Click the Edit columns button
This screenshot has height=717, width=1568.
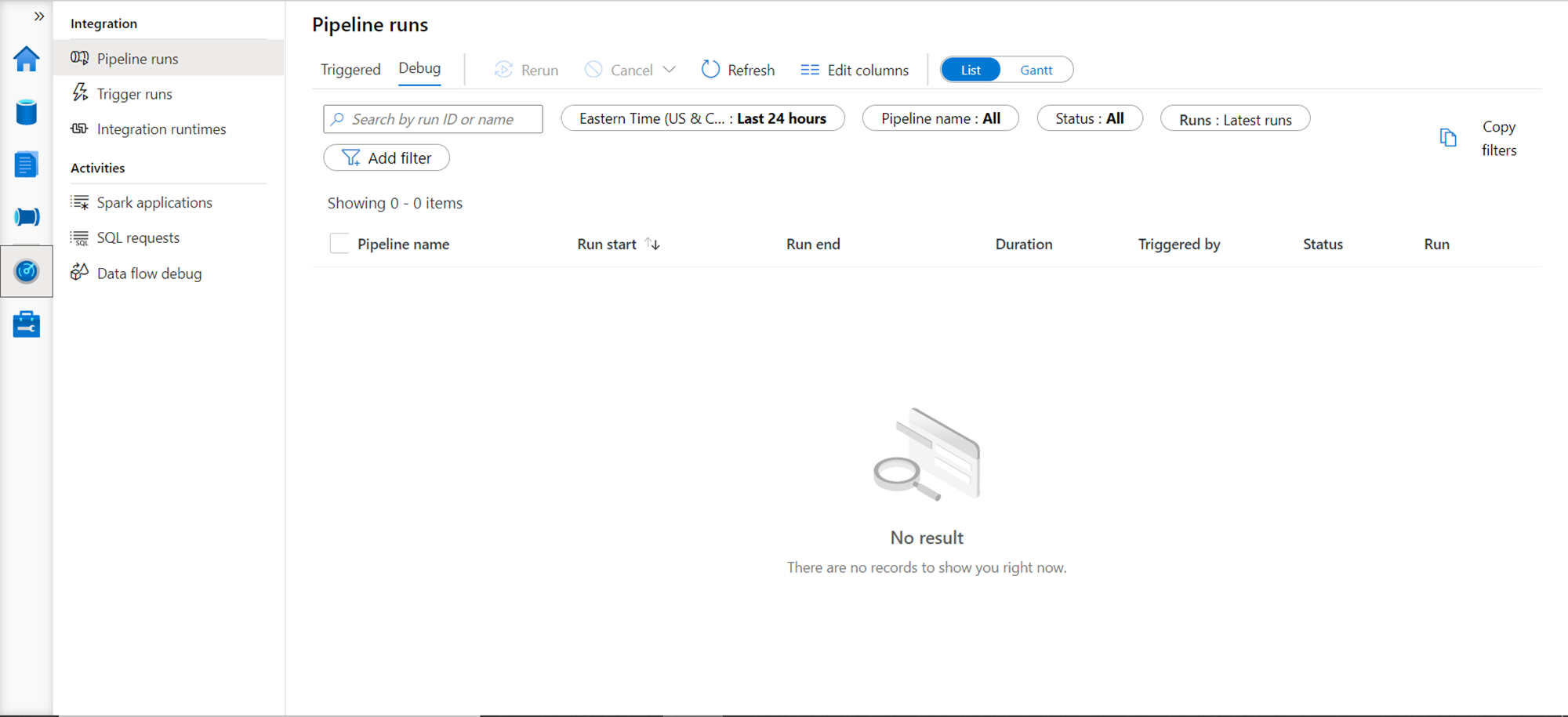[x=855, y=70]
